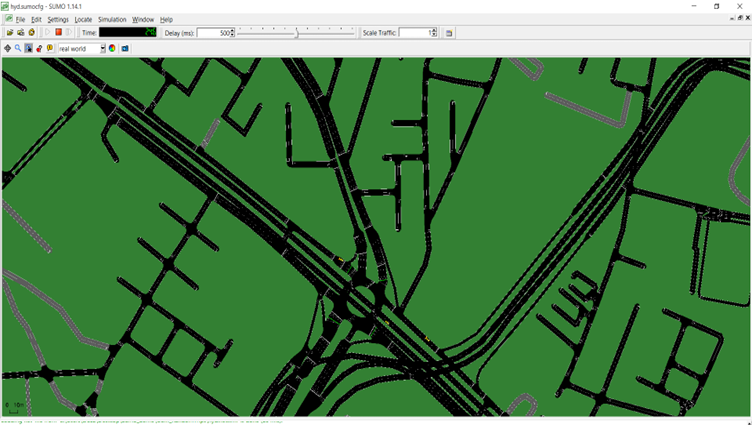752x425 pixels.
Task: Expand the 'real world' color scheme dropdown
Action: 102,48
